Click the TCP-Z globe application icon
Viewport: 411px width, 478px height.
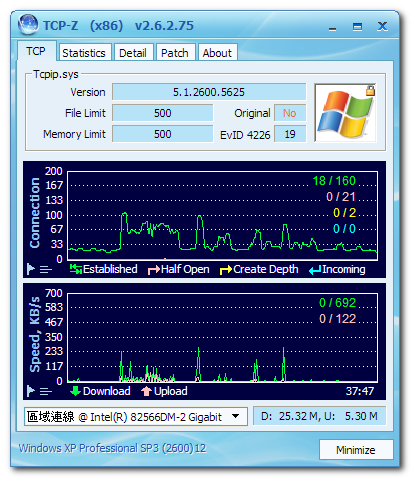click(28, 24)
